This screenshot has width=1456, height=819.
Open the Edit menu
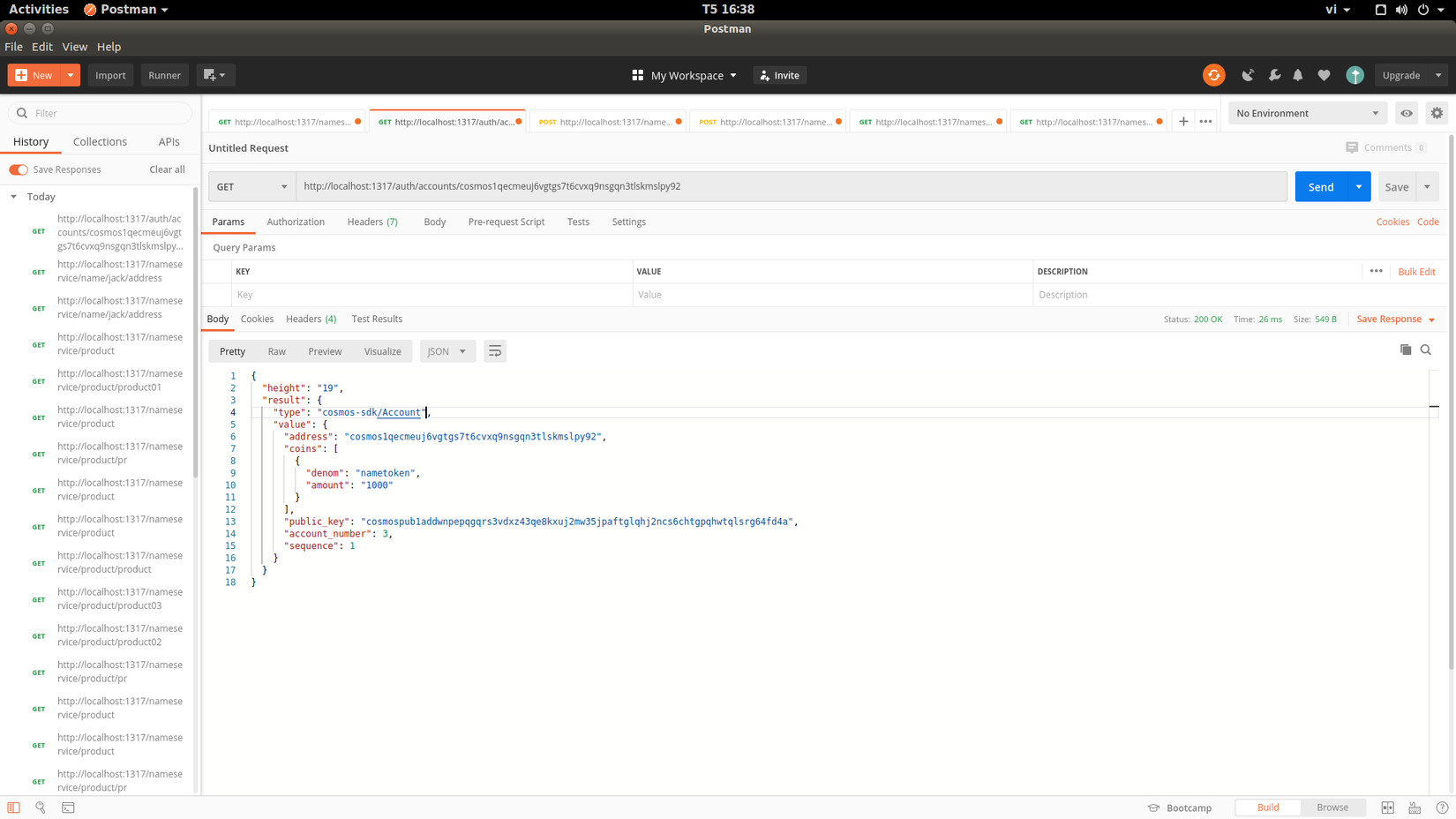coord(42,47)
